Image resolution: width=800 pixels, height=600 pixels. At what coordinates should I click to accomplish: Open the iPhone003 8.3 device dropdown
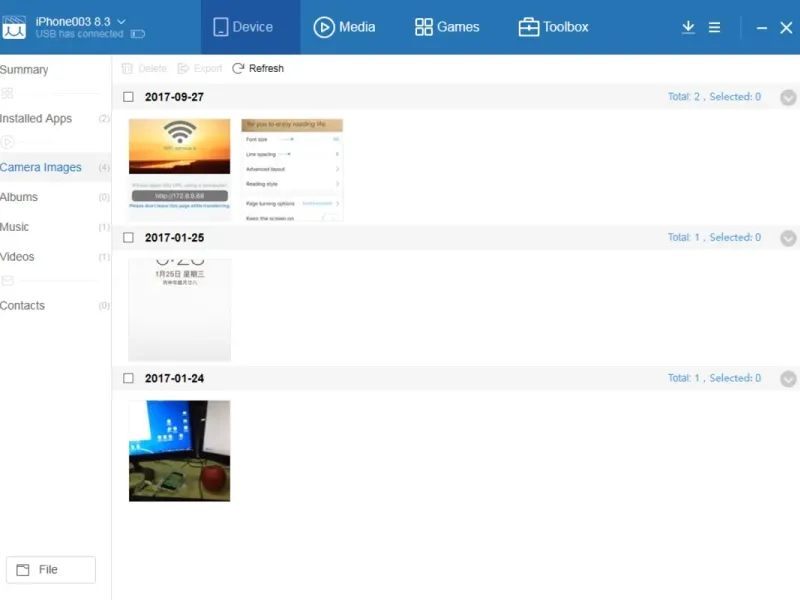click(x=121, y=21)
